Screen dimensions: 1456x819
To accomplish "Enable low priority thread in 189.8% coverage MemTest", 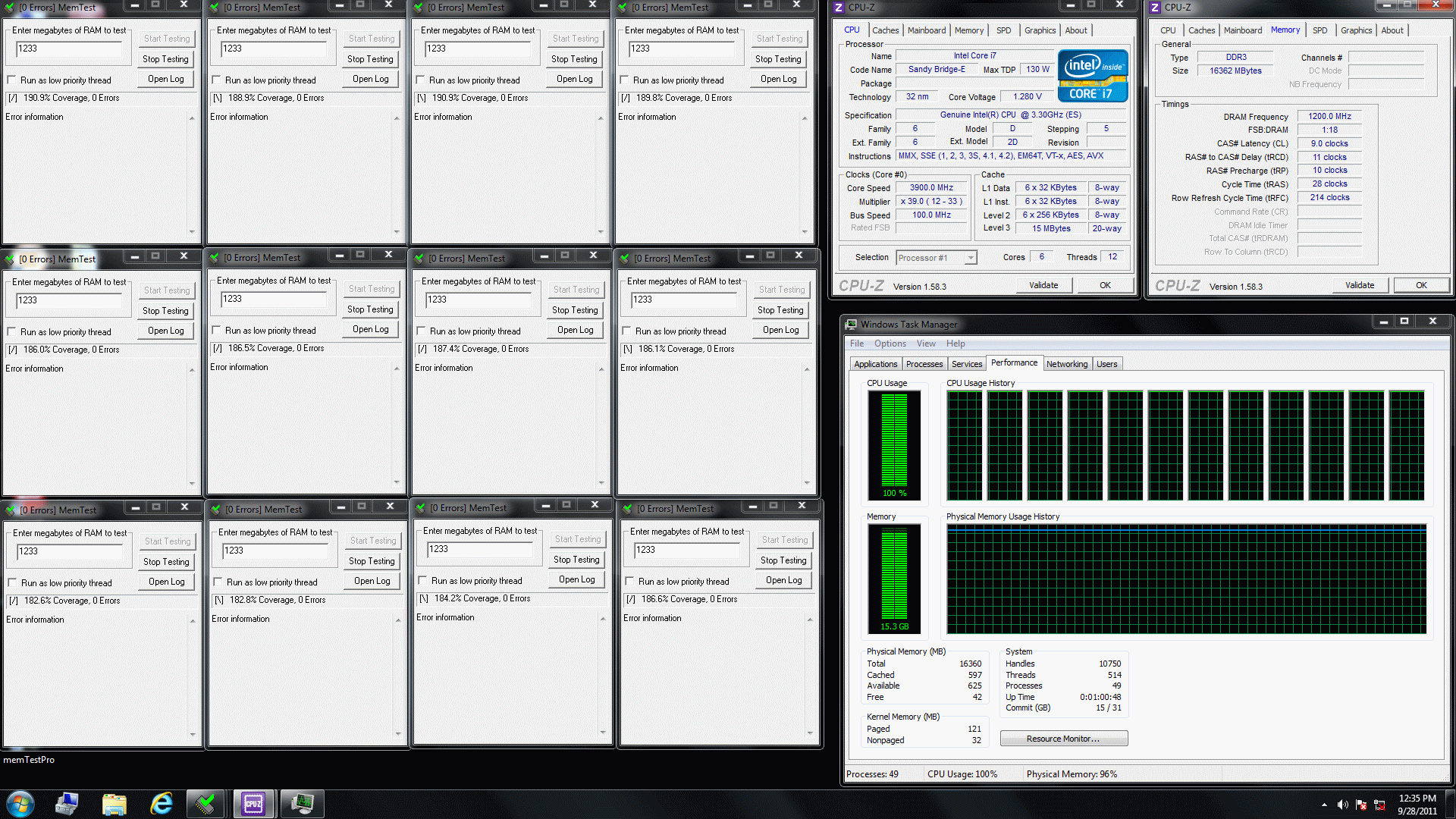I will [624, 80].
